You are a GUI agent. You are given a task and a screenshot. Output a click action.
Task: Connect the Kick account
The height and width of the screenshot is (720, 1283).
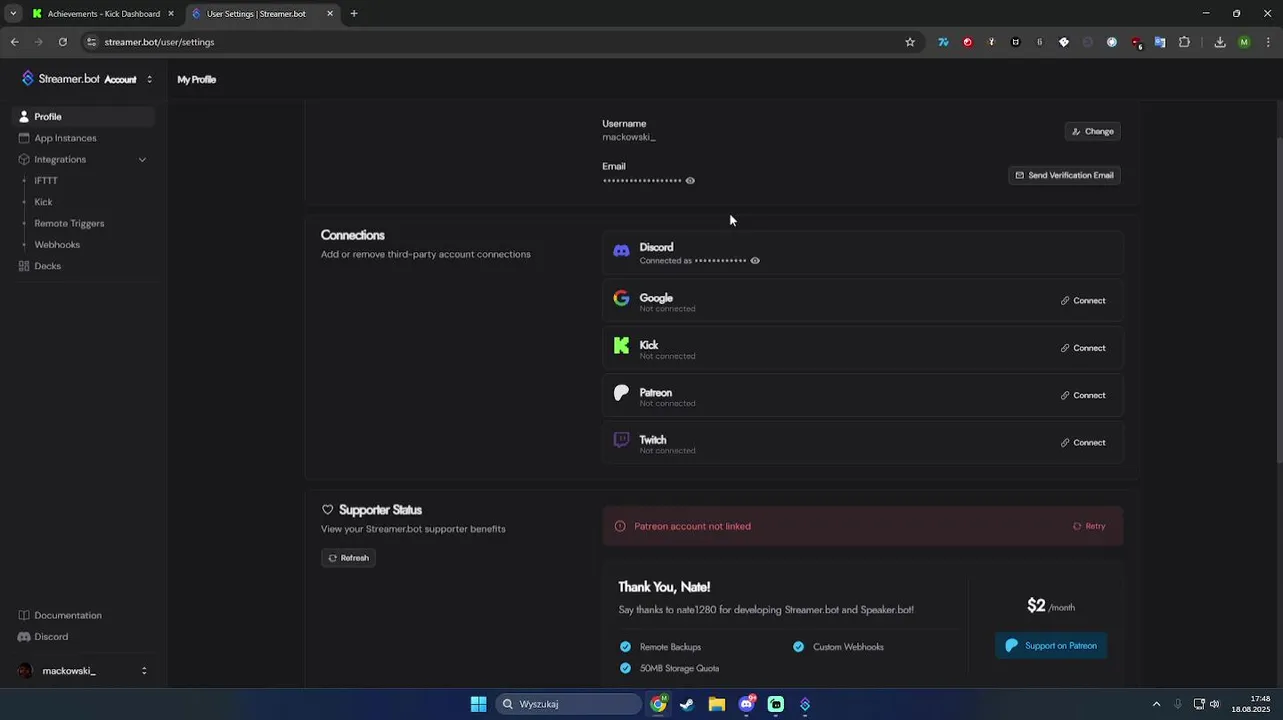pyautogui.click(x=1083, y=348)
